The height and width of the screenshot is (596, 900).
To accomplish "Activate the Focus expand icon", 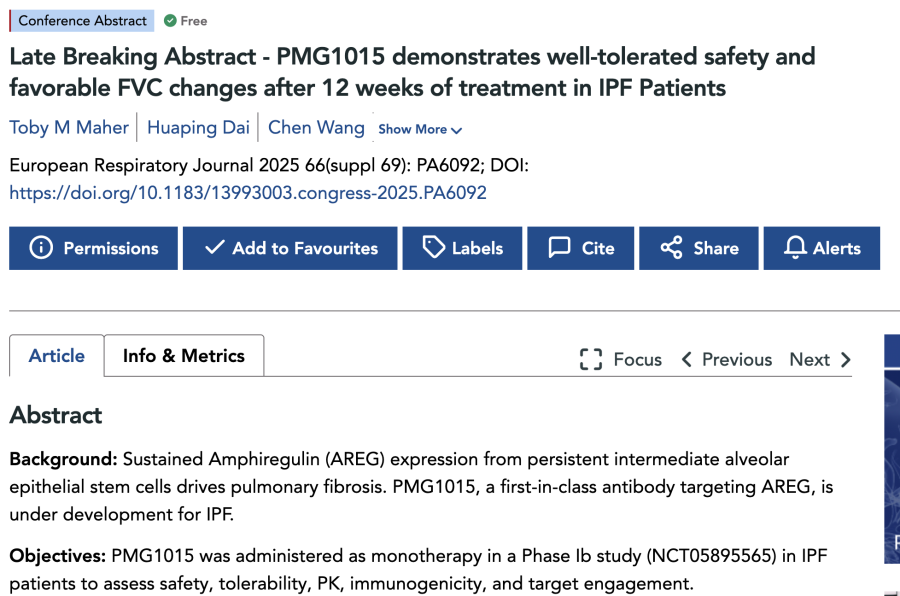I will (x=591, y=359).
